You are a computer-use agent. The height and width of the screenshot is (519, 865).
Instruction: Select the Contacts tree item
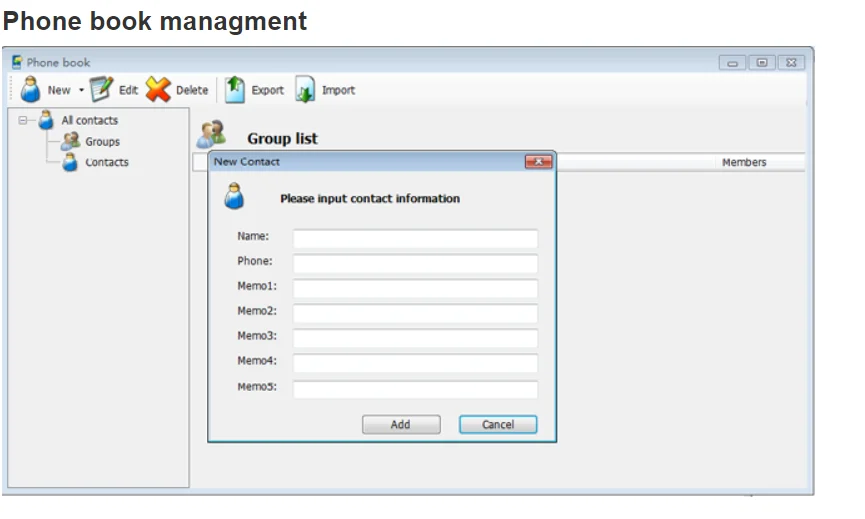[x=106, y=162]
